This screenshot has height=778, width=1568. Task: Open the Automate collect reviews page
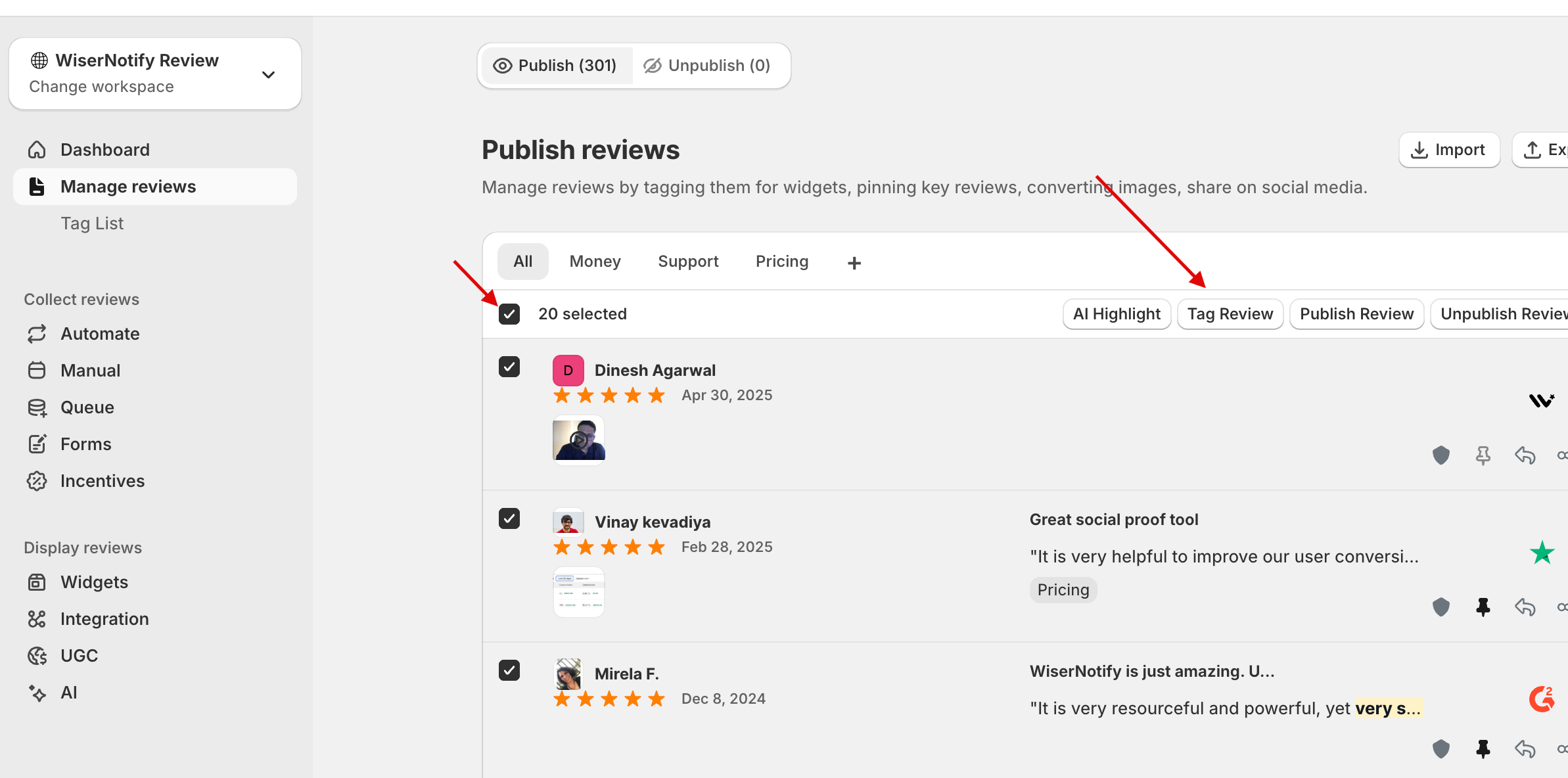(x=100, y=334)
